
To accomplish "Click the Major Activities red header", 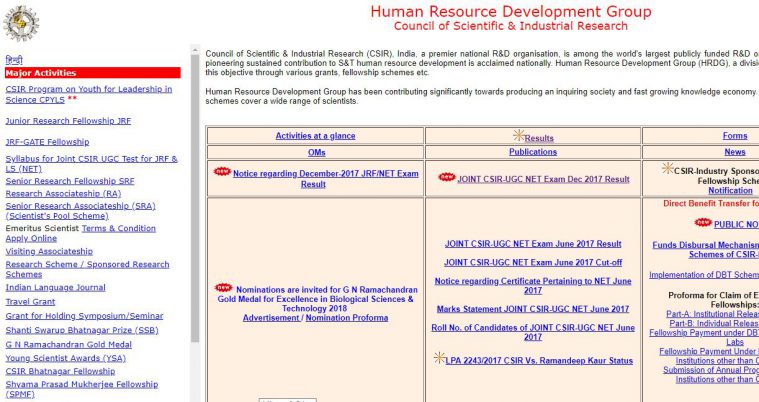I will [x=92, y=73].
